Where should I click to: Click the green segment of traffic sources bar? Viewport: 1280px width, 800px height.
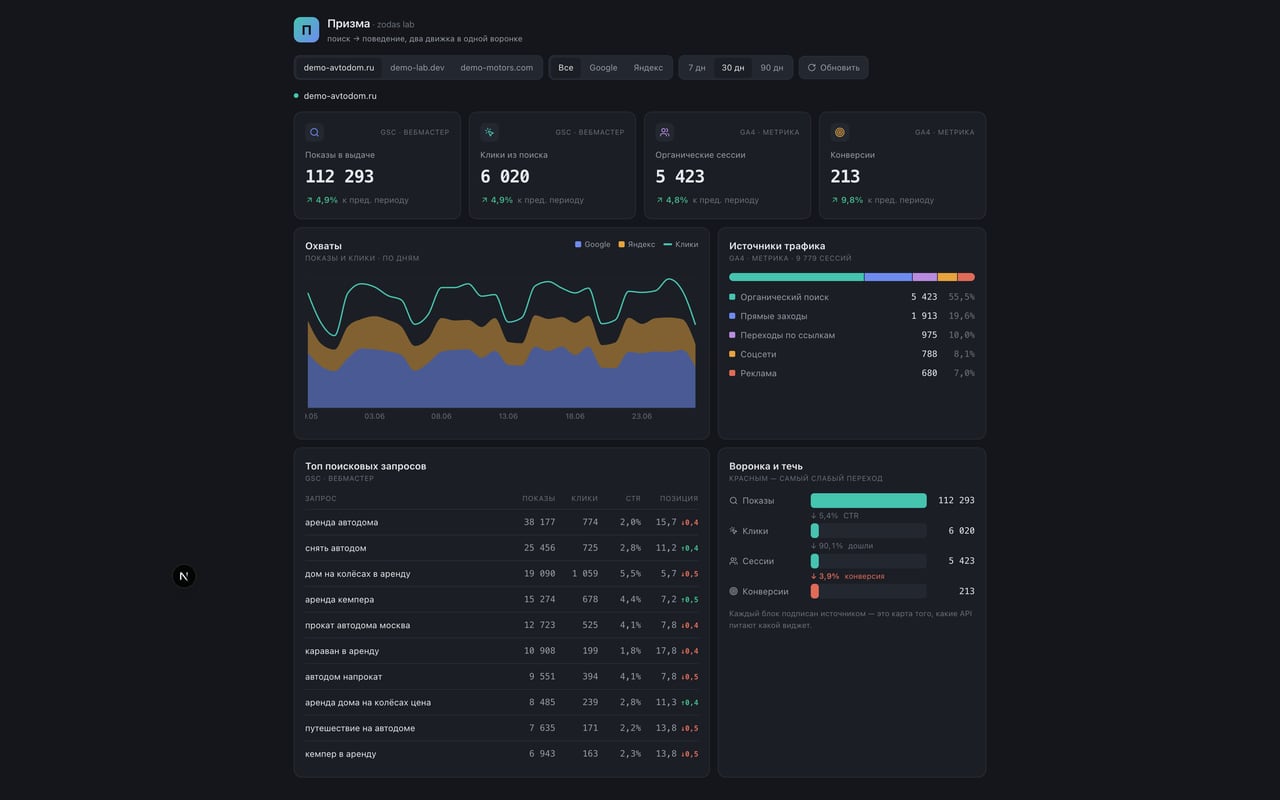point(796,277)
